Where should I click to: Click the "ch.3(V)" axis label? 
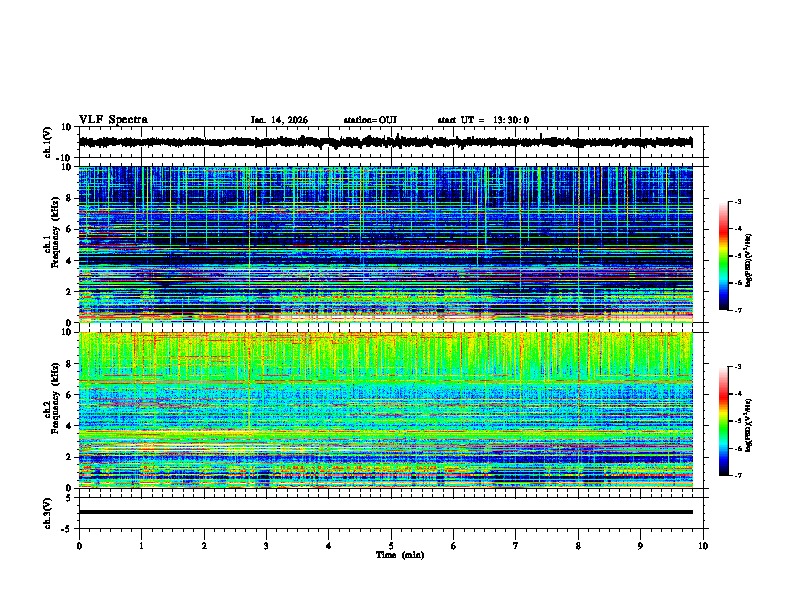(x=47, y=513)
